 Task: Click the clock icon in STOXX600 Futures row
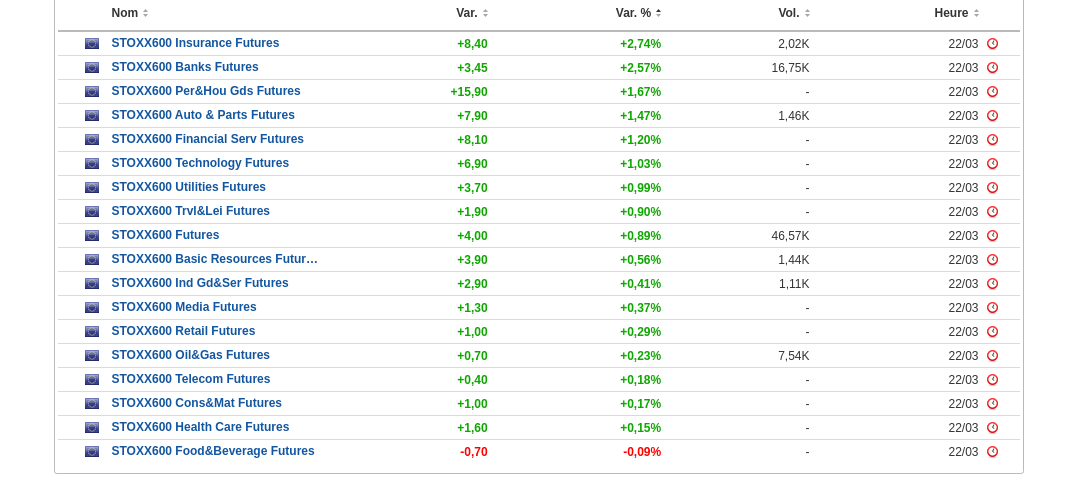992,236
